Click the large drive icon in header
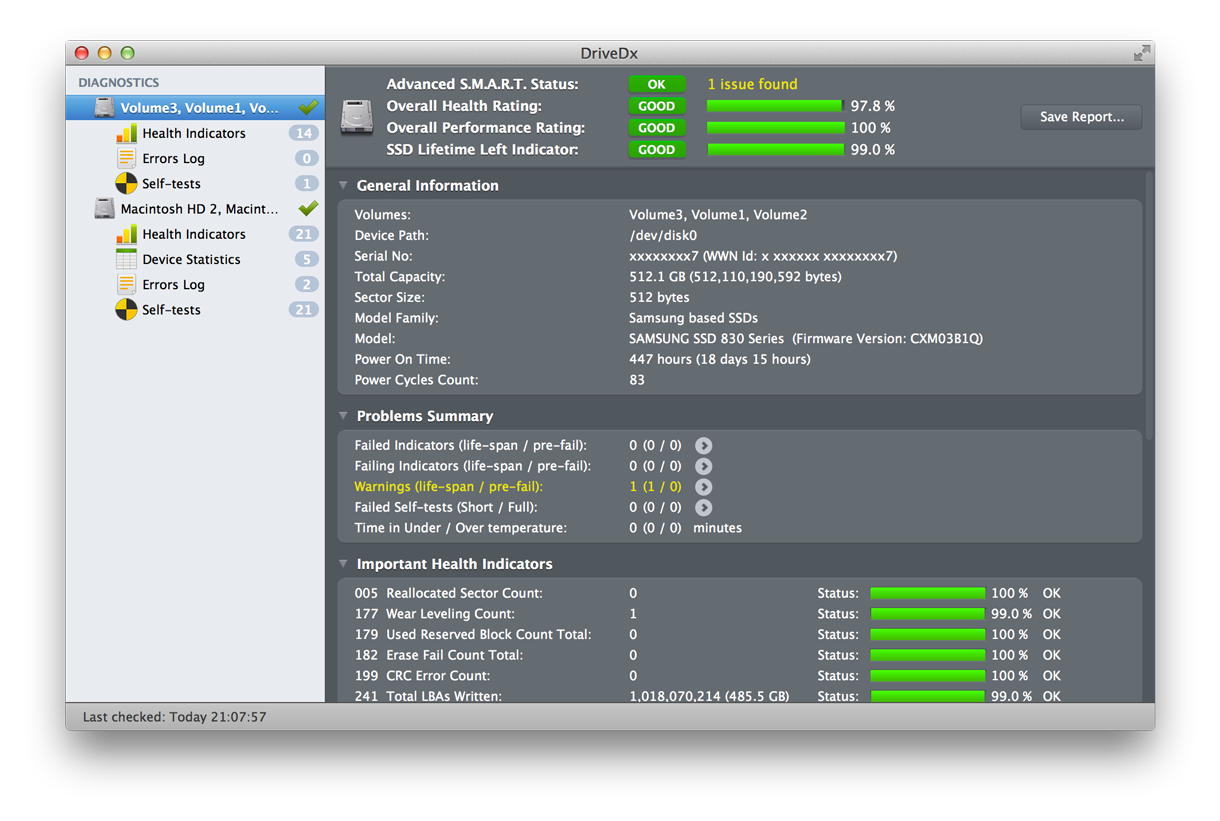1220x821 pixels. (357, 117)
